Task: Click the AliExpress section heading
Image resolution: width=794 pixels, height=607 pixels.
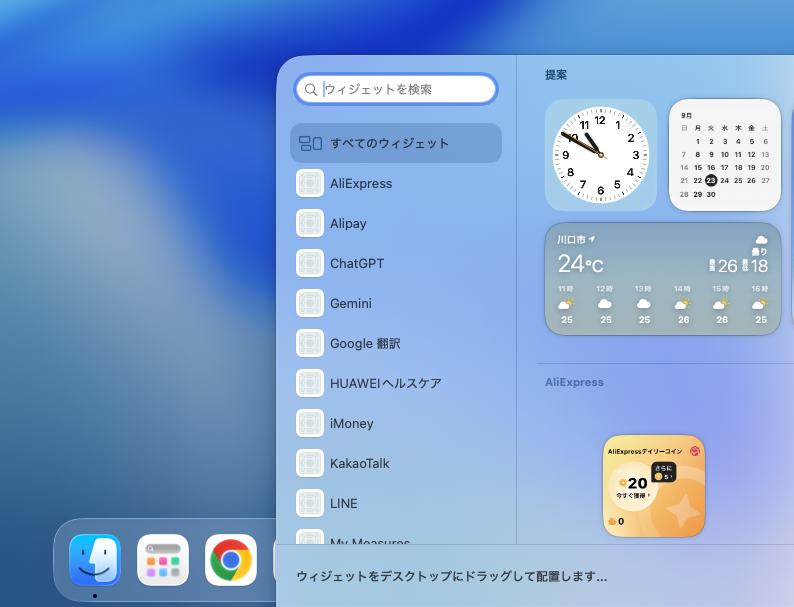Action: pyautogui.click(x=574, y=382)
